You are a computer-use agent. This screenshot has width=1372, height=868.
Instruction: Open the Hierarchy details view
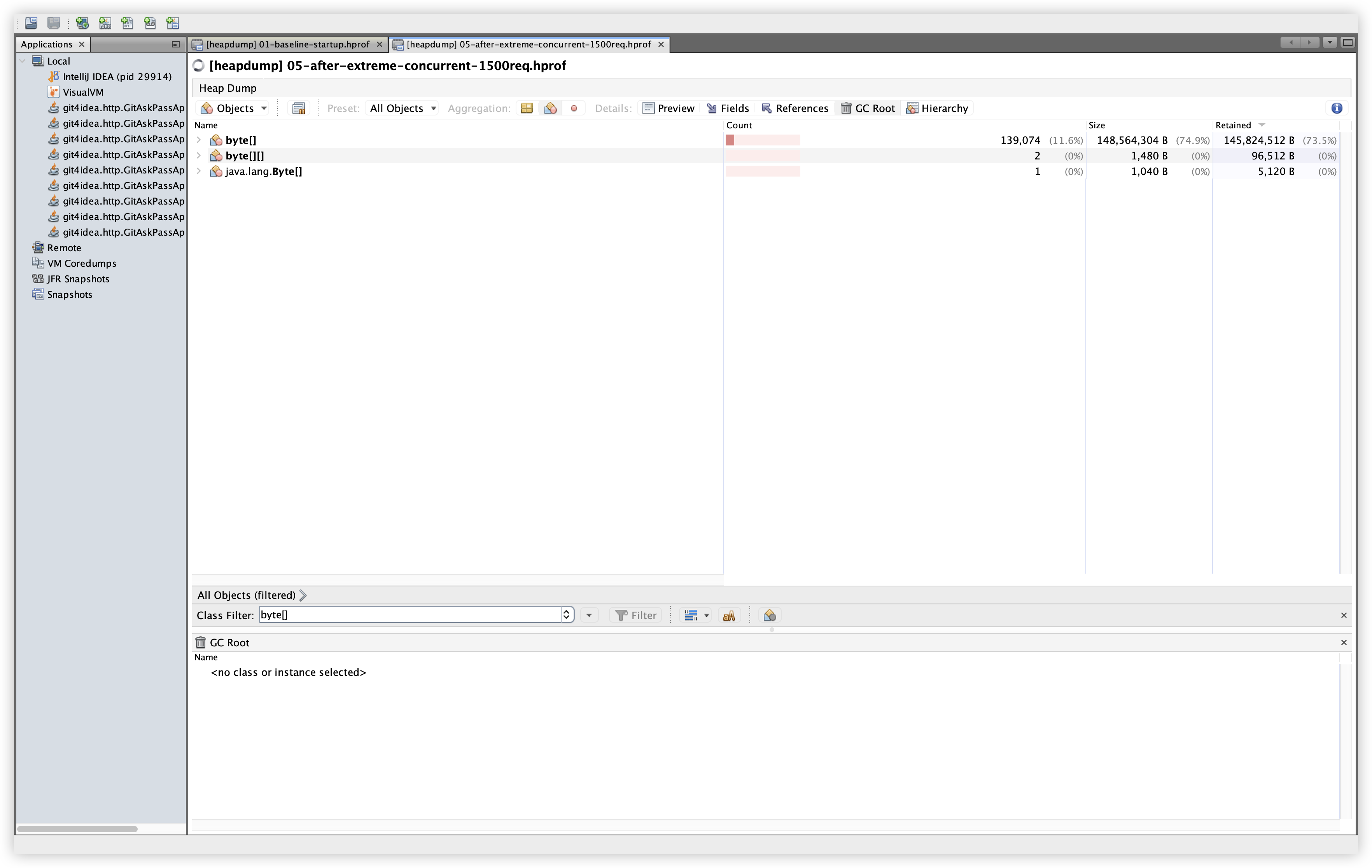tap(937, 108)
